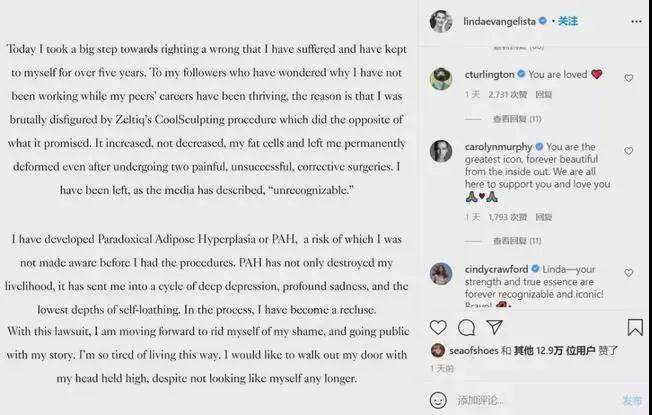Follow lindaevangelista with the 关注 button
652x415 pixels.
(568, 20)
